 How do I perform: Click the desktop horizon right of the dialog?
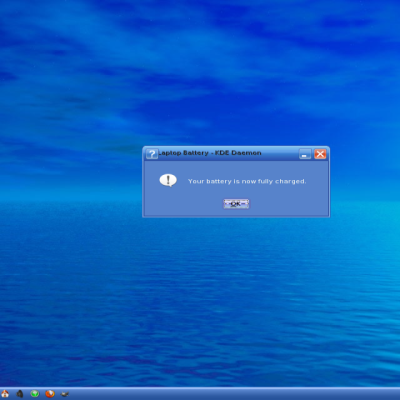pyautogui.click(x=365, y=201)
